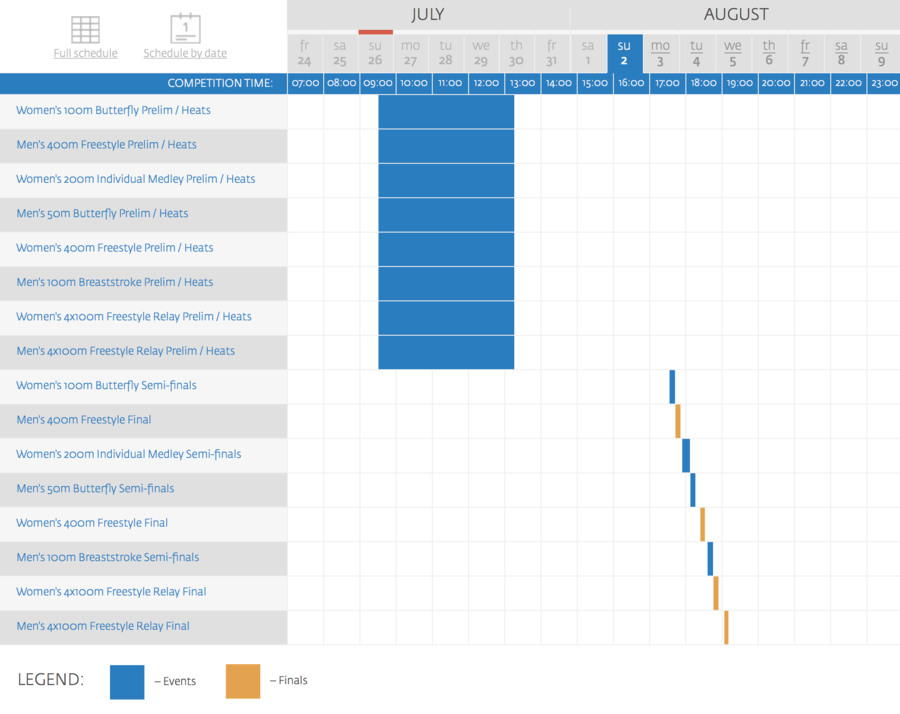Image resolution: width=900 pixels, height=714 pixels.
Task: Select Men's 100m Breaststroke Prelim heats block
Action: (446, 284)
